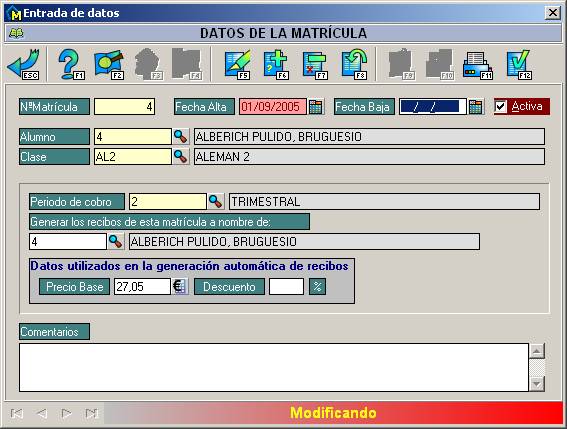Click into the Comentarios text area
This screenshot has height=429, width=567.
(x=274, y=367)
